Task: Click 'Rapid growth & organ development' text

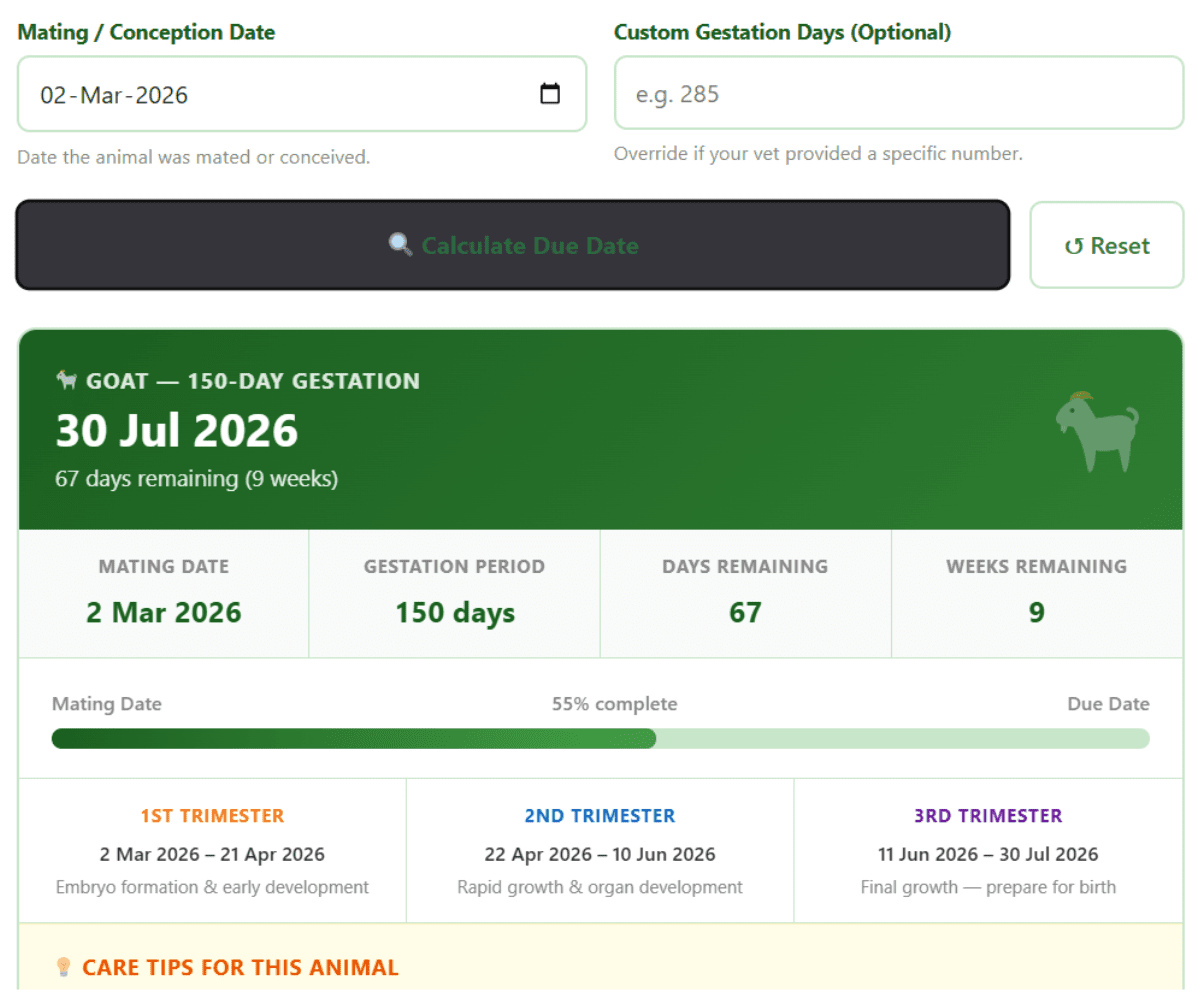Action: (x=600, y=887)
